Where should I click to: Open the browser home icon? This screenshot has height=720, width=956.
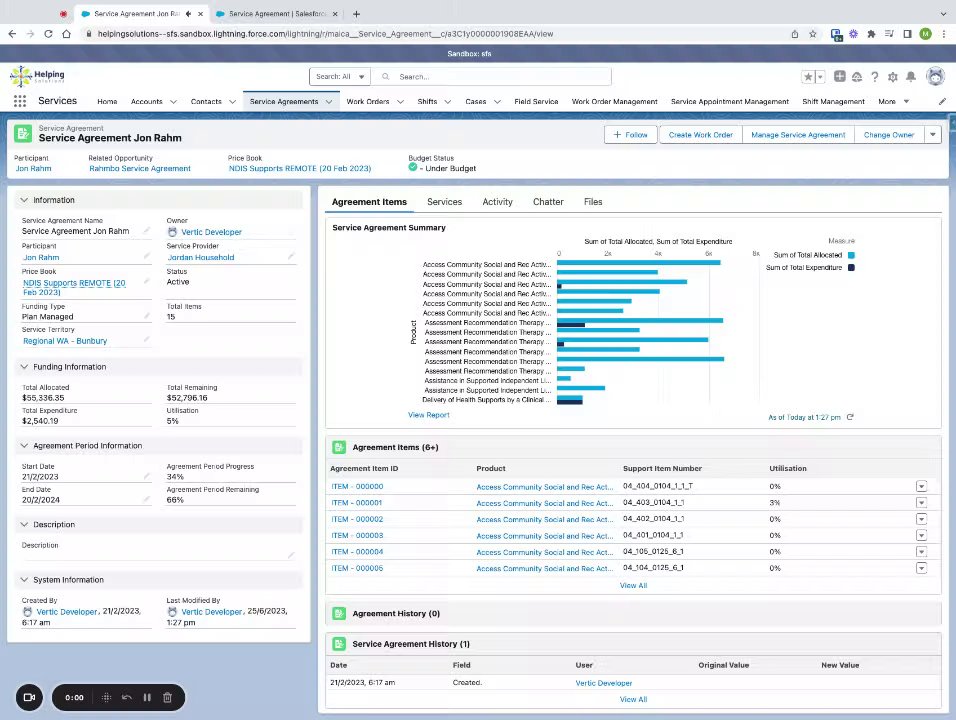click(66, 34)
